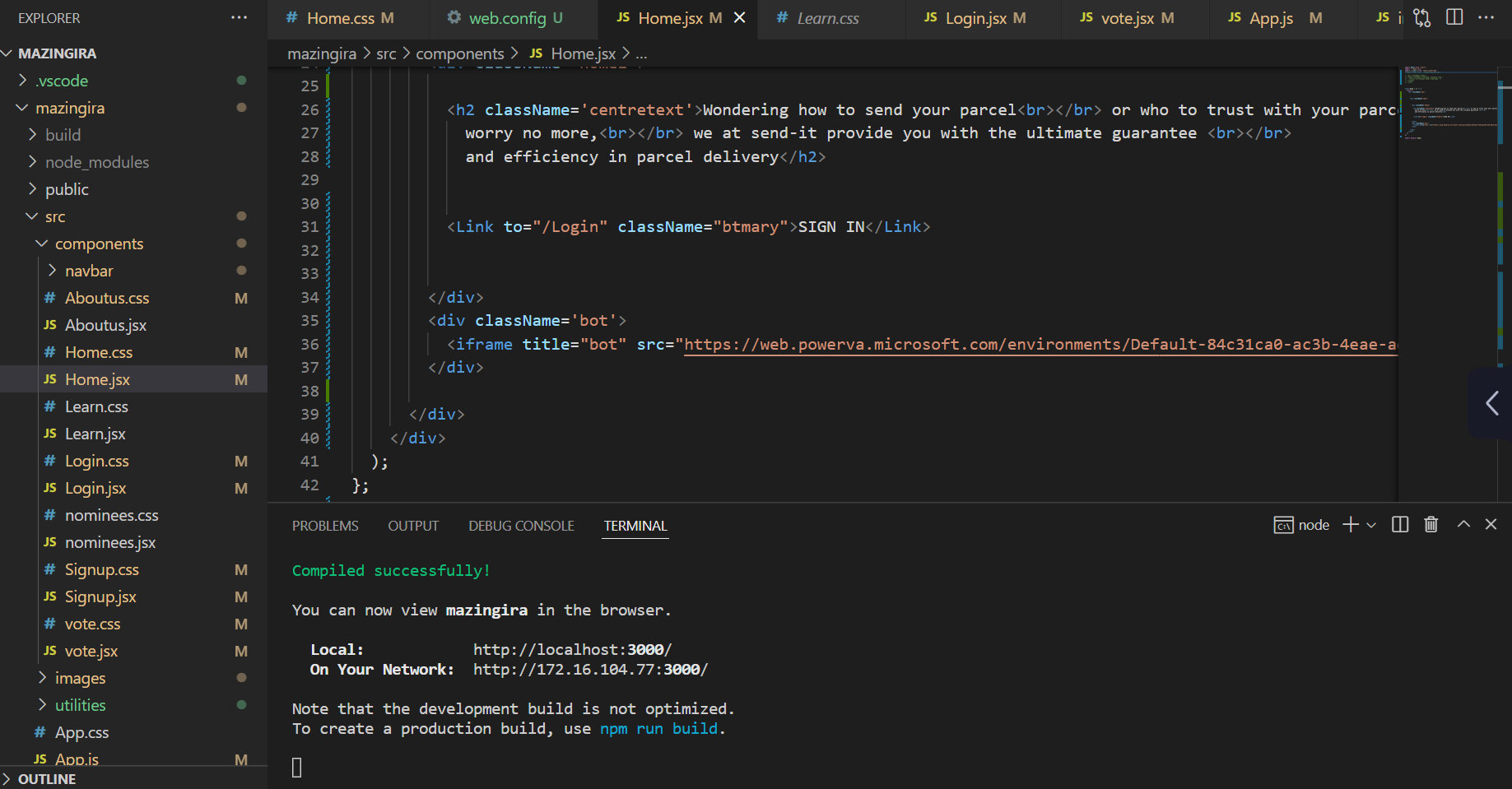
Task: Kill terminal with the trash icon
Action: click(x=1431, y=525)
